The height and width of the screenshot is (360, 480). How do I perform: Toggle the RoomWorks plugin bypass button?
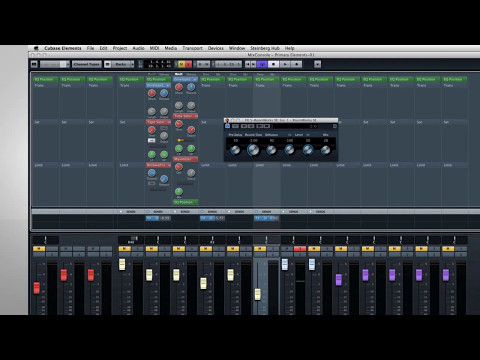[227, 126]
